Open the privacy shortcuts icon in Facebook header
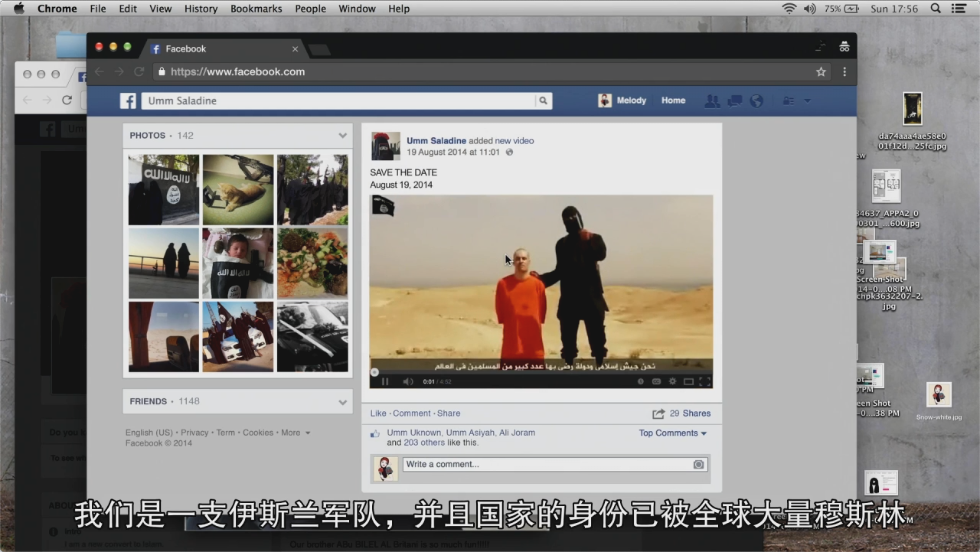Image resolution: width=980 pixels, height=552 pixels. [789, 101]
